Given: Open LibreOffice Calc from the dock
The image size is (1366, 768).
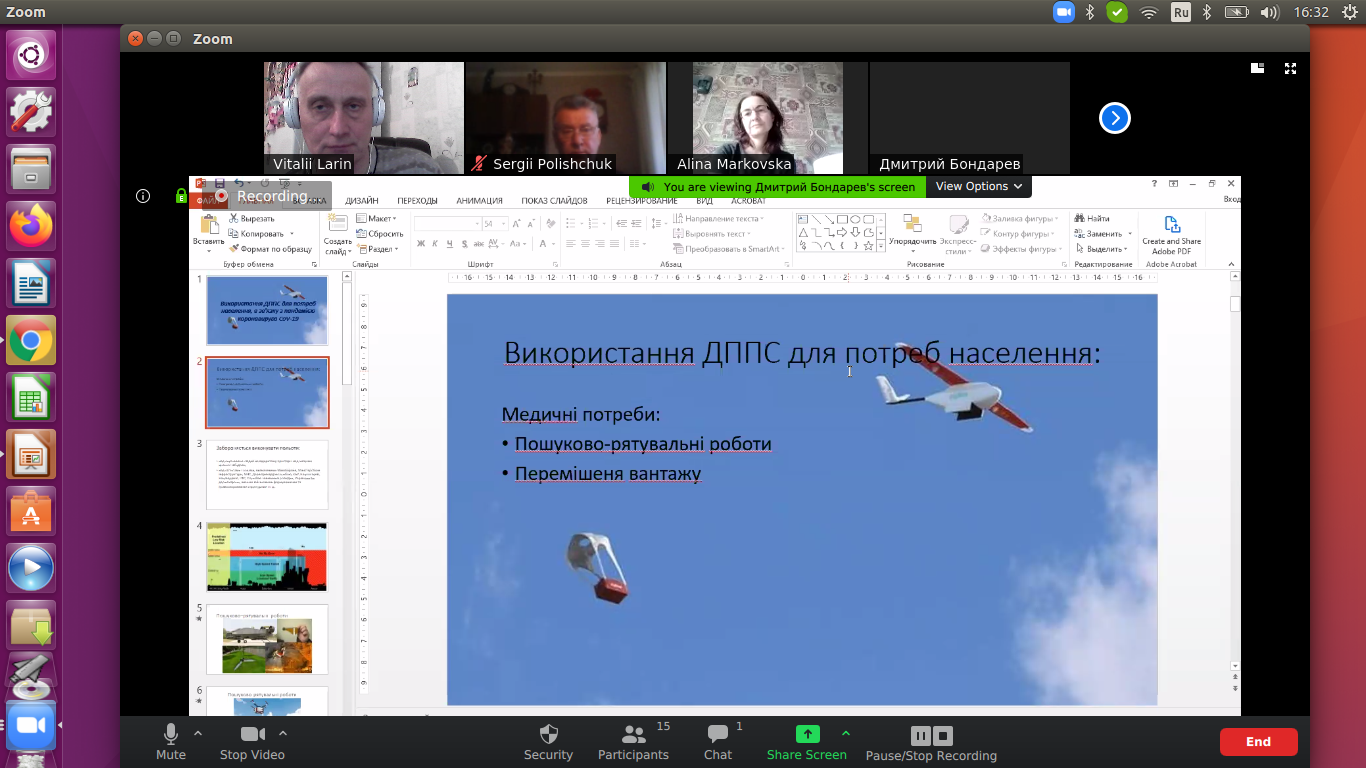Looking at the screenshot, I should click(31, 398).
